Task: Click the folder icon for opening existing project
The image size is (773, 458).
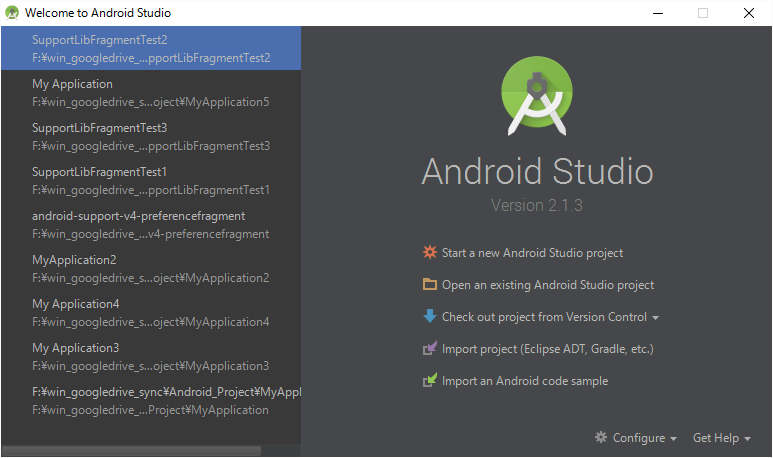Action: tap(430, 285)
